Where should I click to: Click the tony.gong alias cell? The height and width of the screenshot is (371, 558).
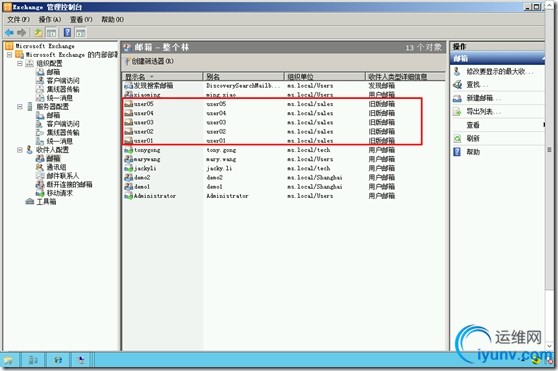tap(221, 150)
